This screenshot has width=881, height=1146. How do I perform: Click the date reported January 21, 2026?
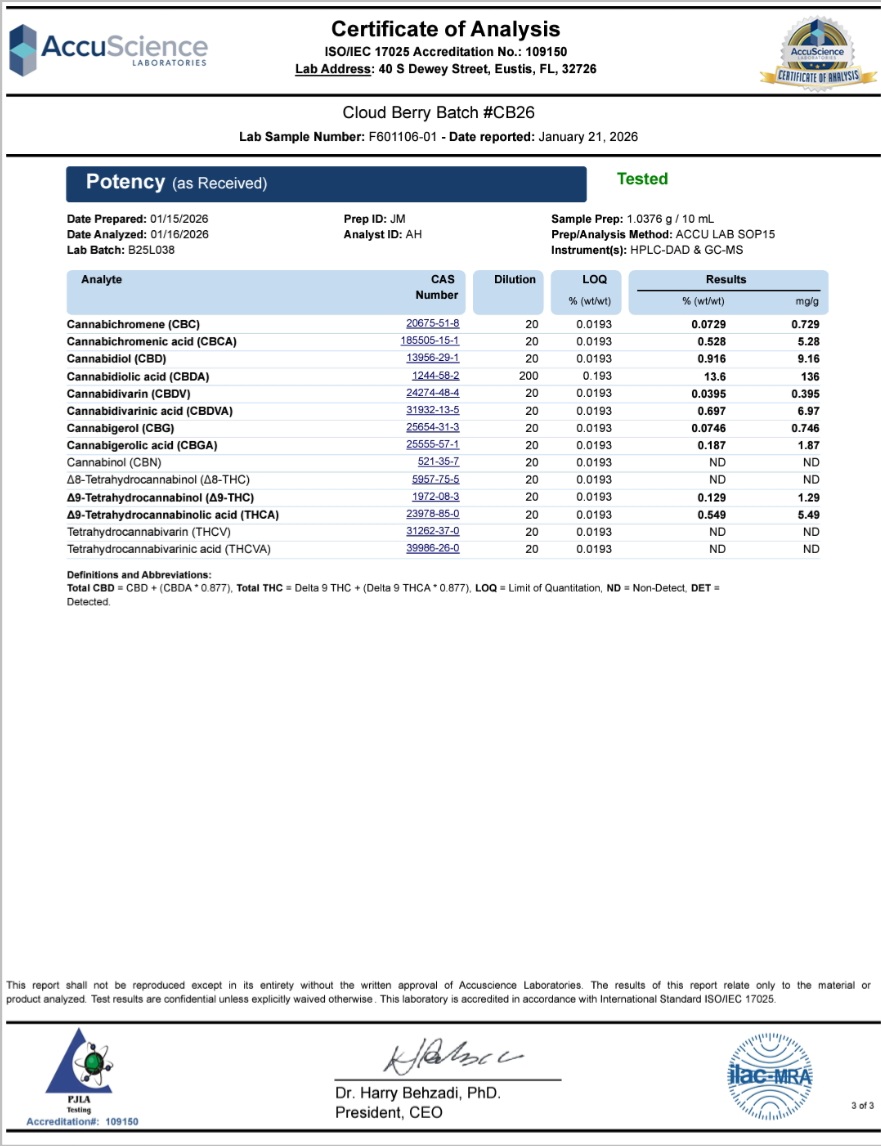[543, 137]
